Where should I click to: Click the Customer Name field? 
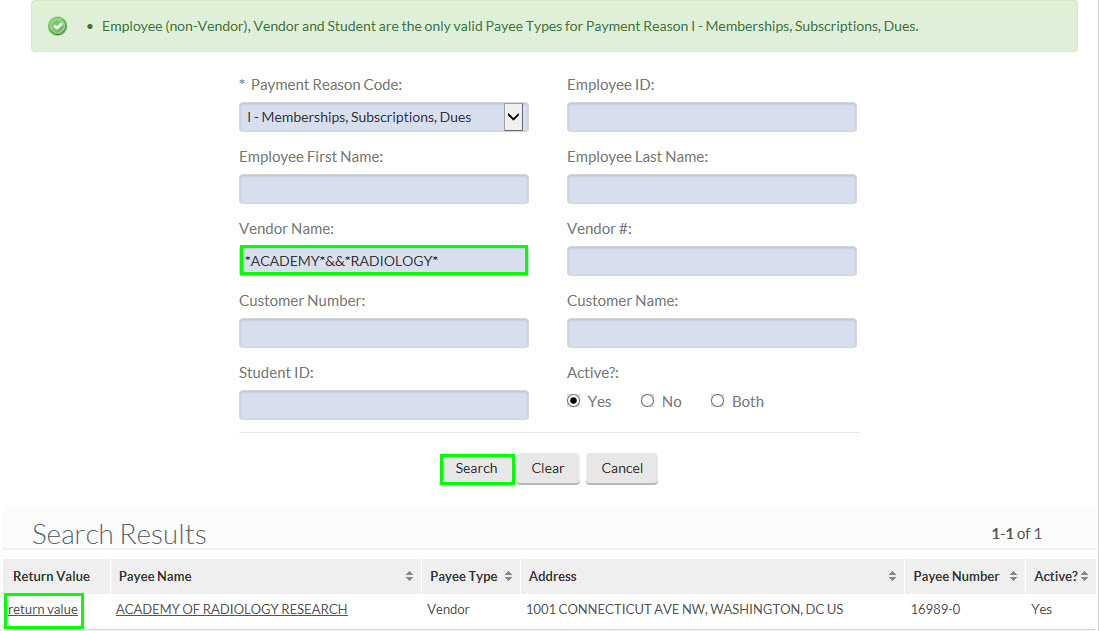click(711, 333)
